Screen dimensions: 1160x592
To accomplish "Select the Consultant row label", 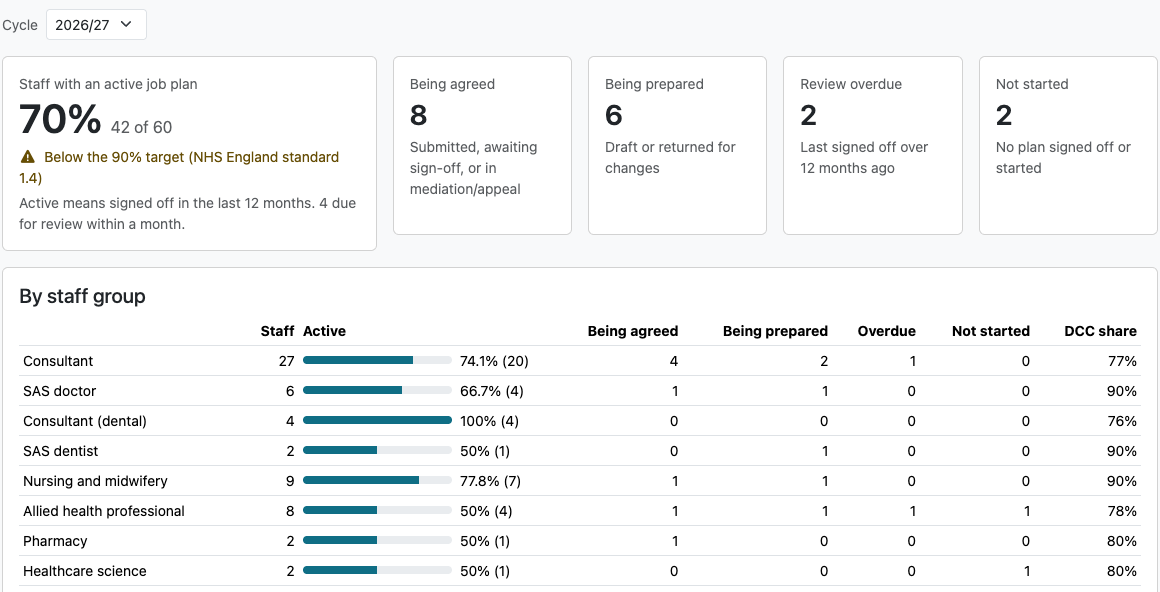I will (x=58, y=361).
